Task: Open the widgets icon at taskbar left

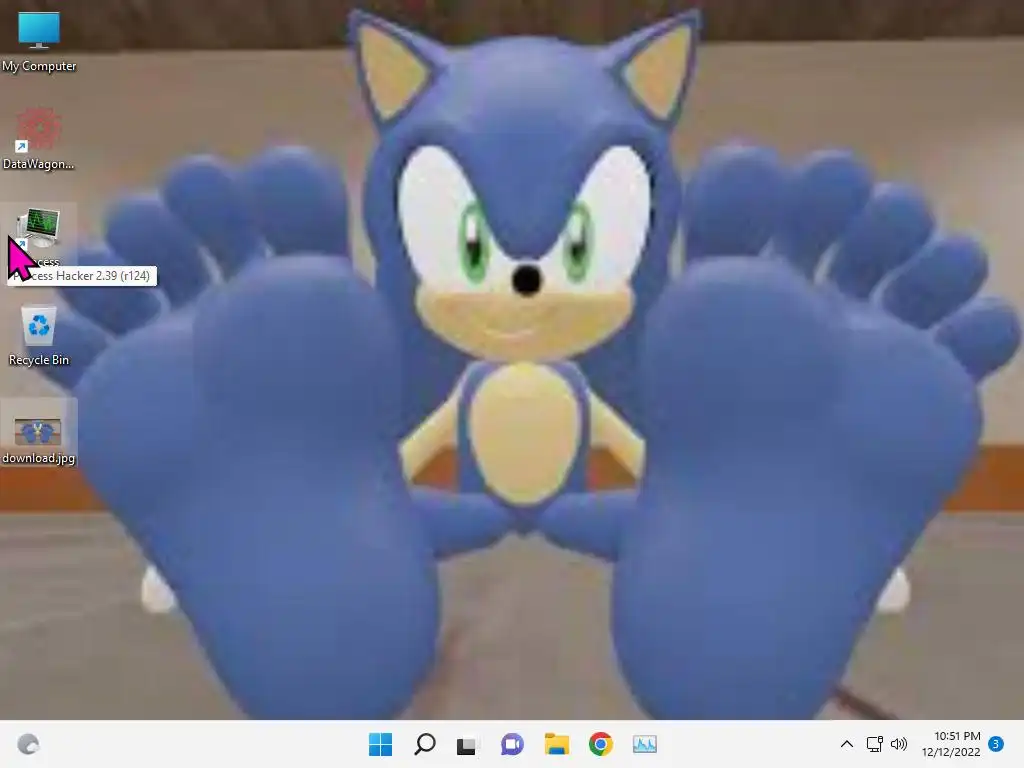Action: [x=28, y=744]
